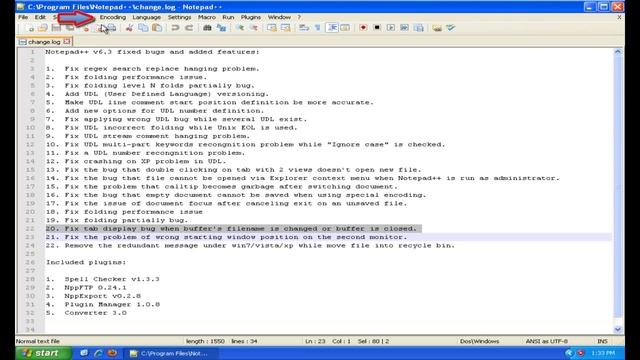Click the Dos\Windows line ending status entry
The height and width of the screenshot is (360, 640).
point(479,341)
